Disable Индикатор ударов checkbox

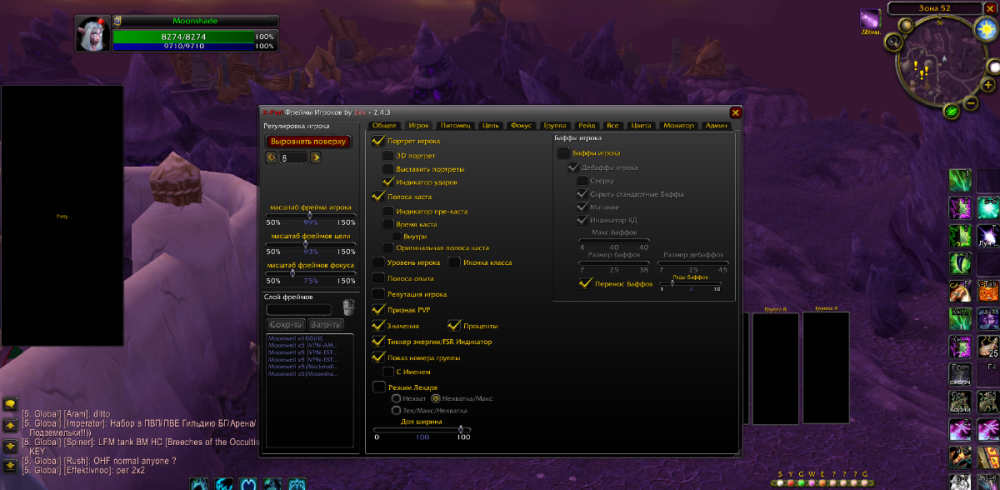(388, 182)
